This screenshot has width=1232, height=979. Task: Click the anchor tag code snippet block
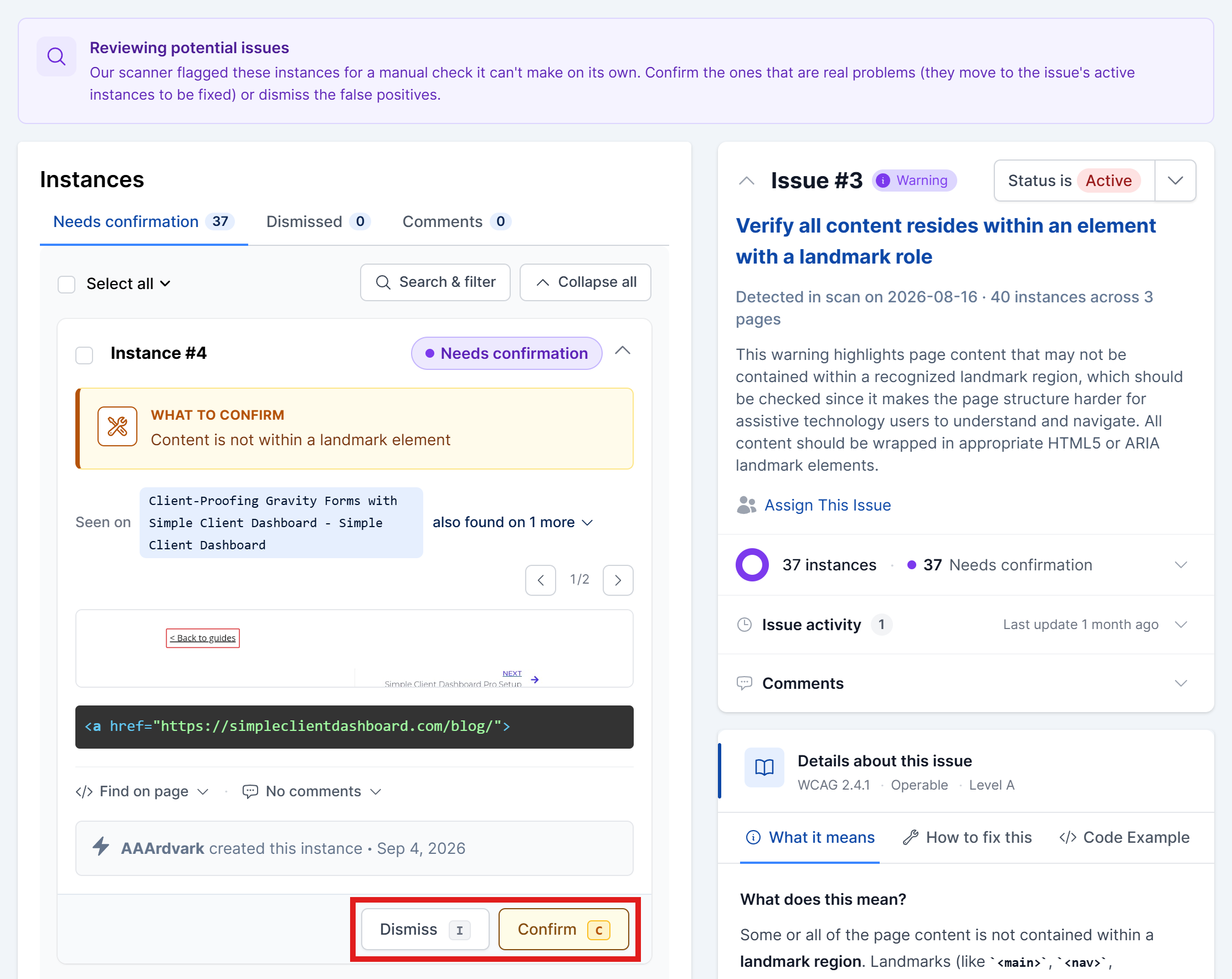click(355, 726)
